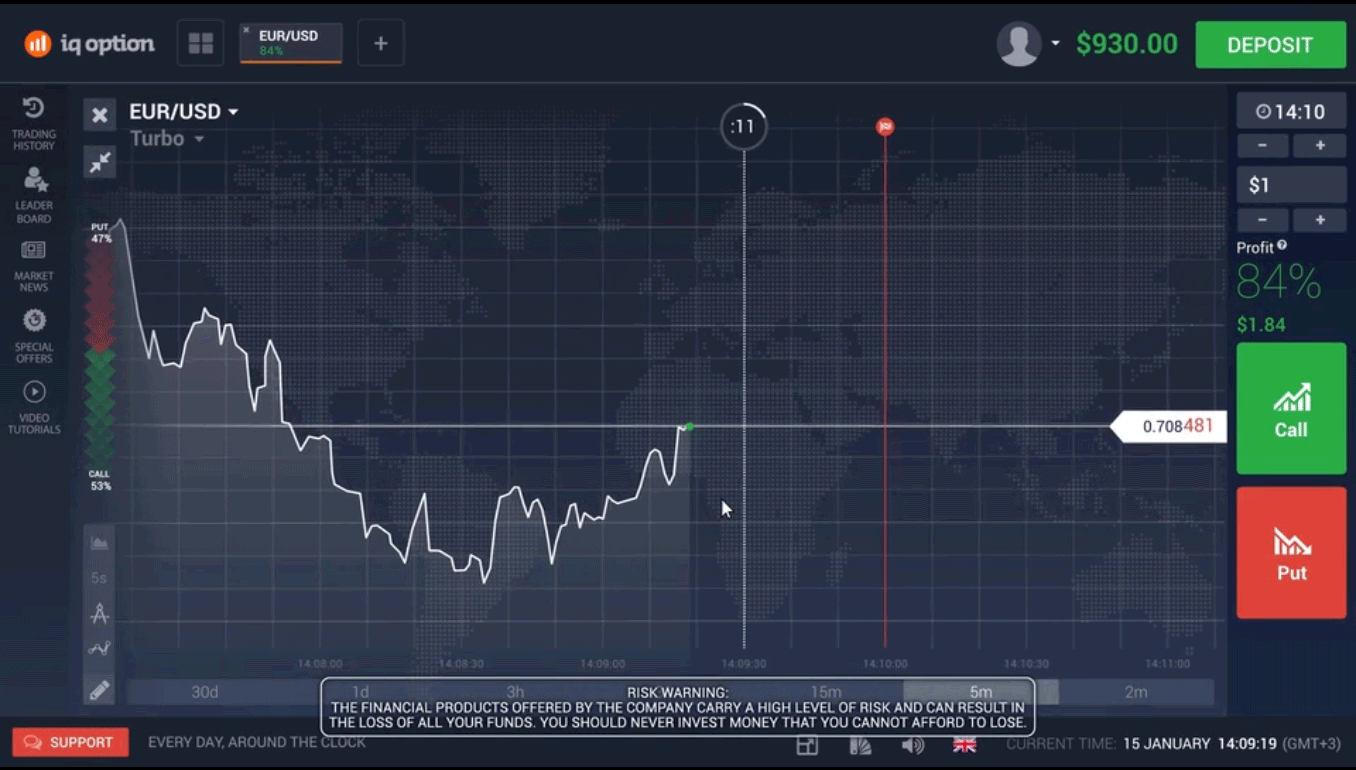Open Special Offers
The height and width of the screenshot is (770, 1356).
[34, 337]
